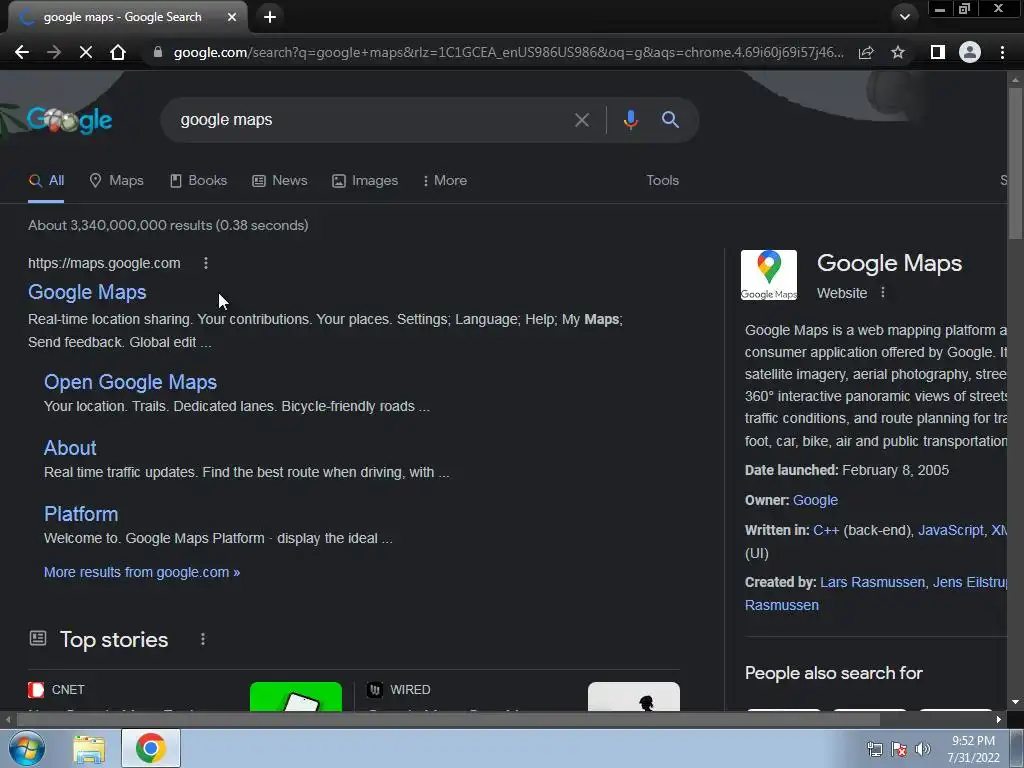Open the volume speaker icon
The image size is (1024, 768).
(x=923, y=750)
